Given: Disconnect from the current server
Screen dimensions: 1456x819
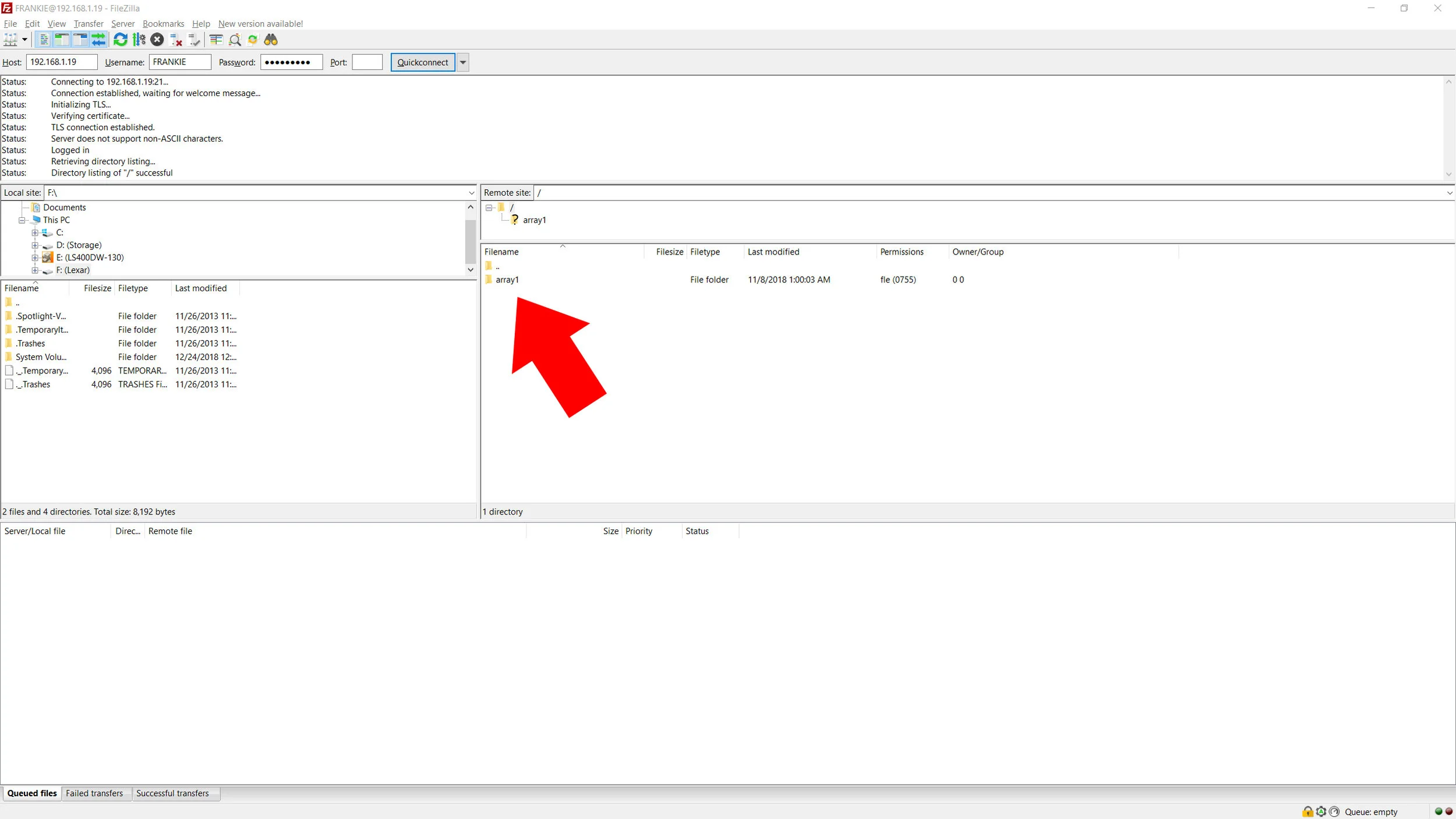Looking at the screenshot, I should 176,40.
